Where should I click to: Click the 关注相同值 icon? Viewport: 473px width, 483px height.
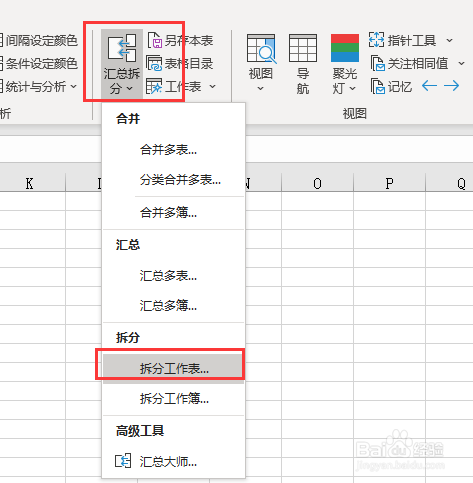pos(378,63)
